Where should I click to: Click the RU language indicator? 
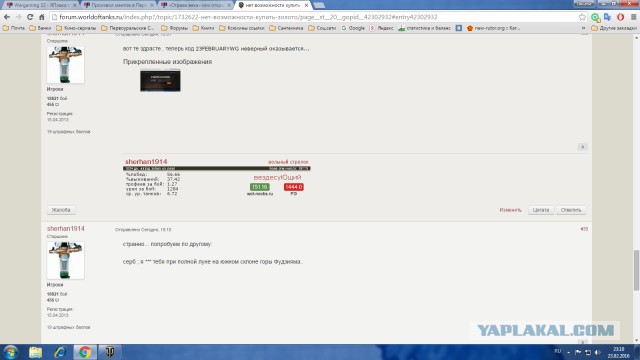coord(558,351)
